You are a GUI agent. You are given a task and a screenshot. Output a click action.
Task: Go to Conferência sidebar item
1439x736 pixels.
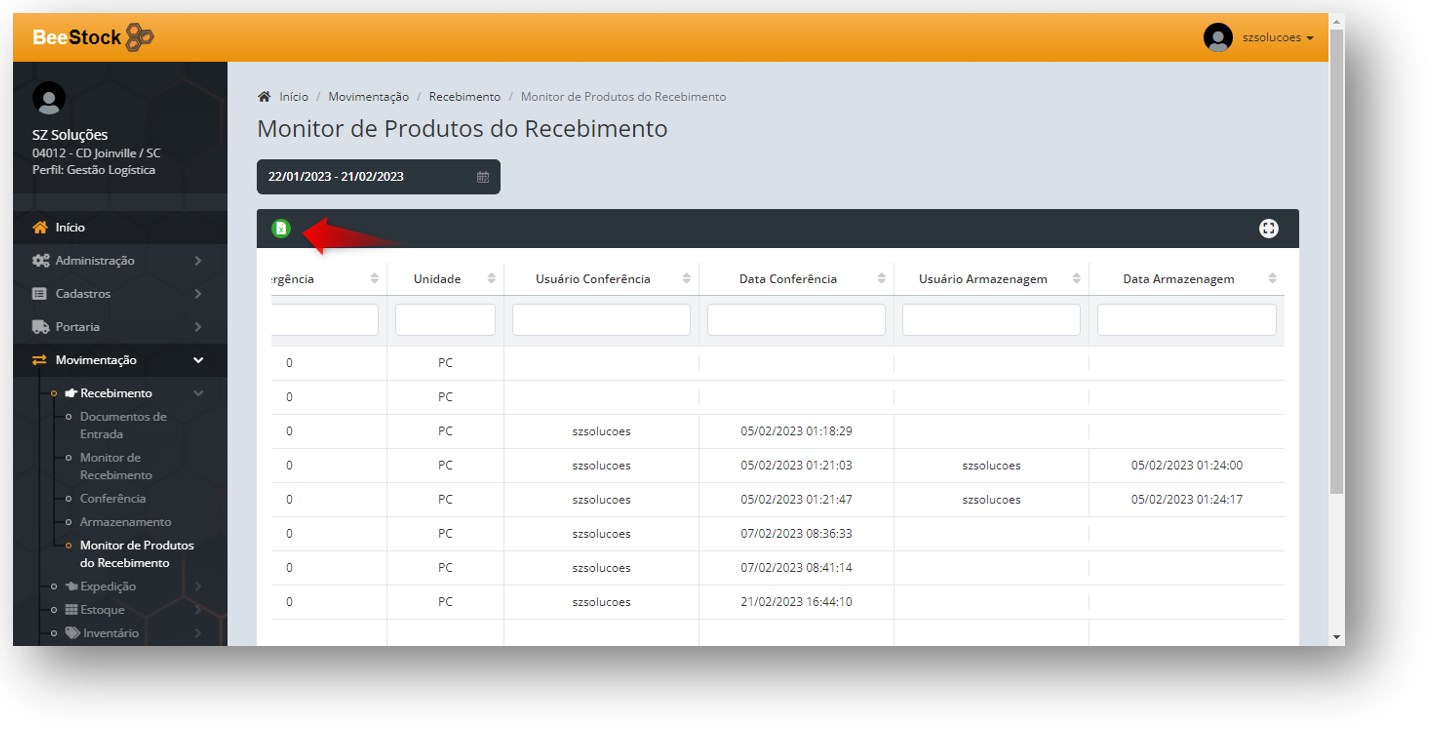tap(113, 499)
